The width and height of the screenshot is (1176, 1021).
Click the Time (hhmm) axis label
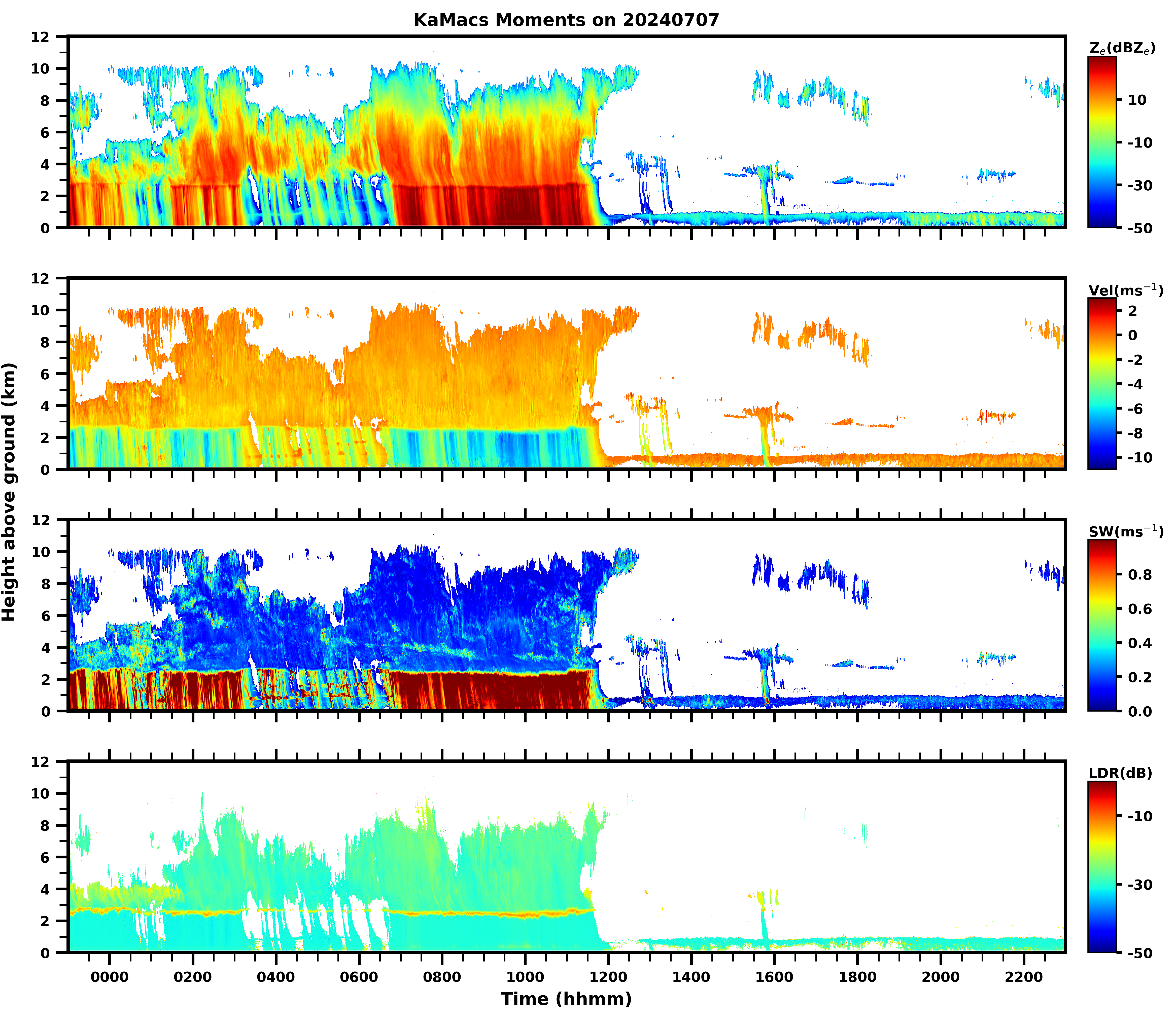(566, 999)
